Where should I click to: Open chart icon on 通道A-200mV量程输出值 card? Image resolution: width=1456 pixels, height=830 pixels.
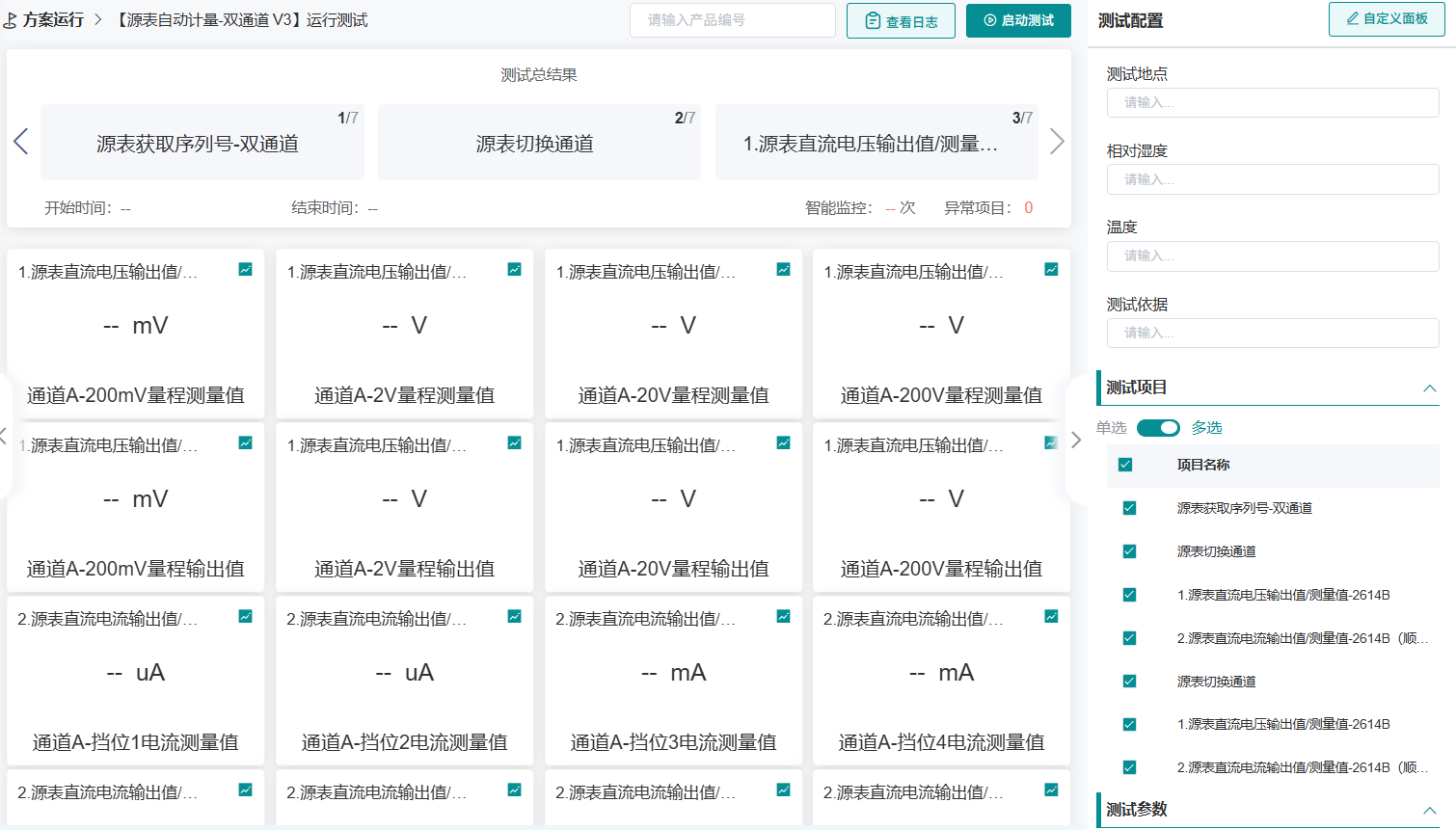(246, 443)
